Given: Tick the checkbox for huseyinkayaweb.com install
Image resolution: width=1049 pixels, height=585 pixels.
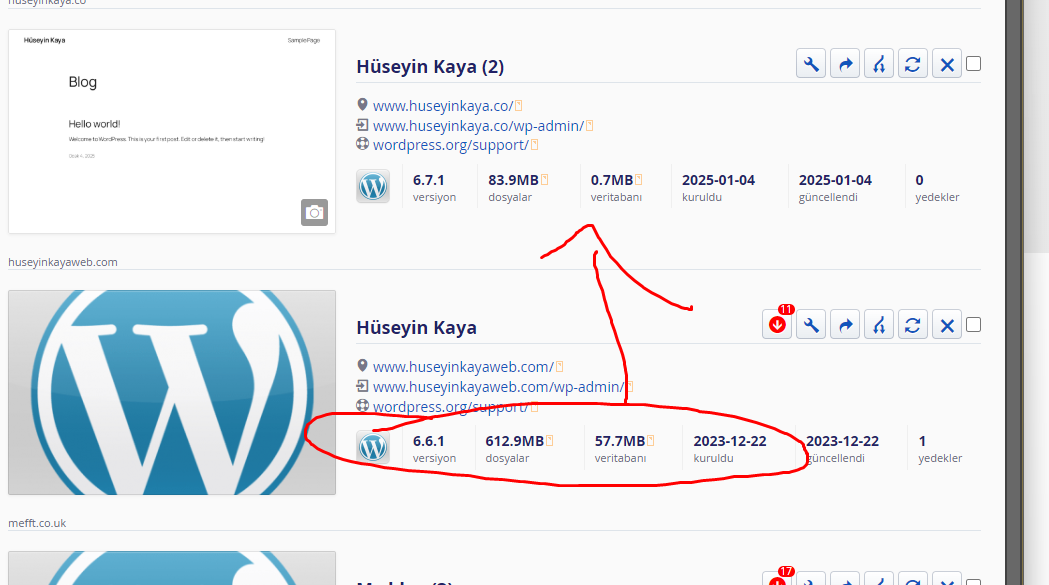Looking at the screenshot, I should click(973, 325).
